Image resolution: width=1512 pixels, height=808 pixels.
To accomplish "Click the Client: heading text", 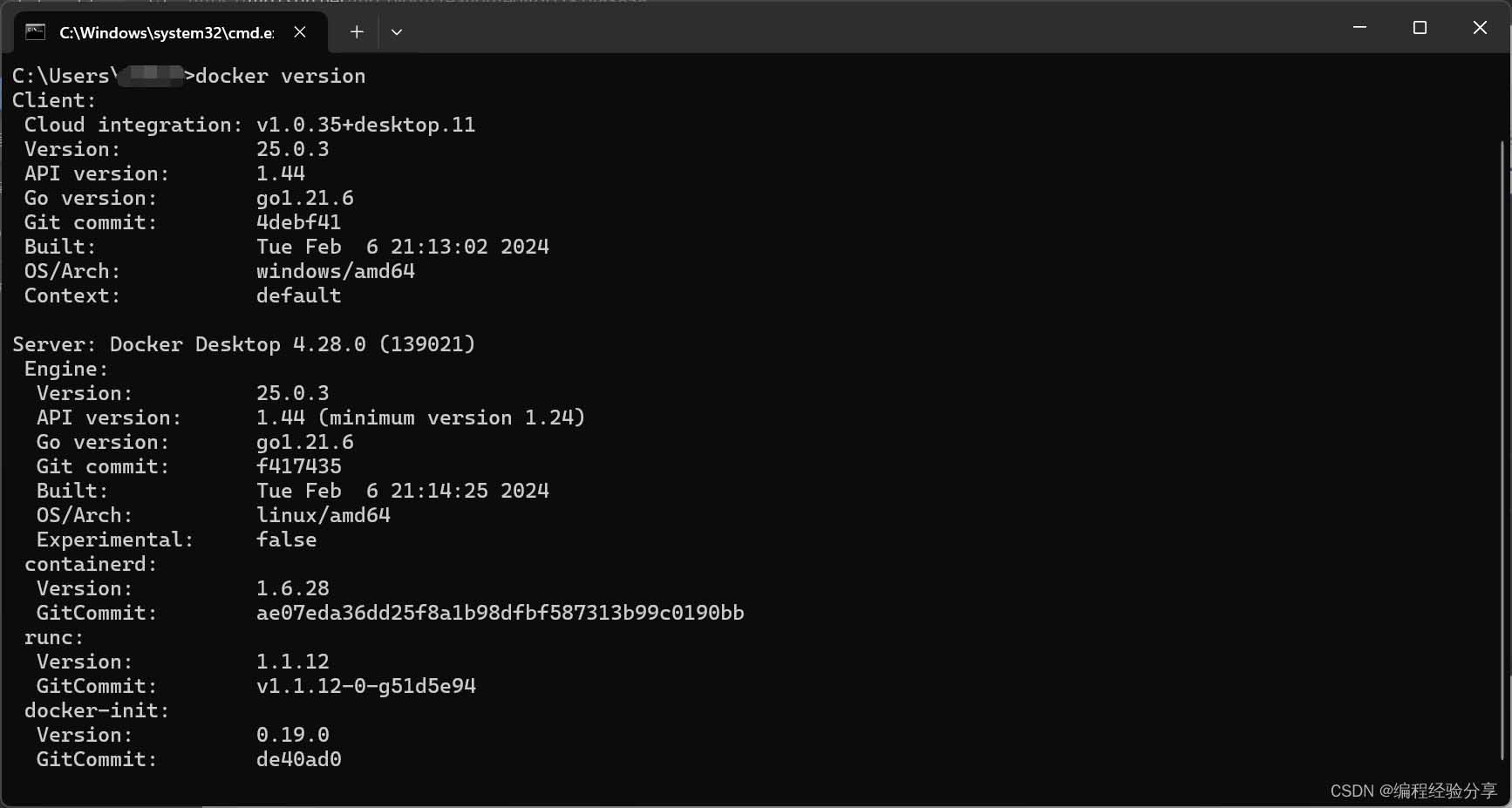I will pyautogui.click(x=54, y=100).
